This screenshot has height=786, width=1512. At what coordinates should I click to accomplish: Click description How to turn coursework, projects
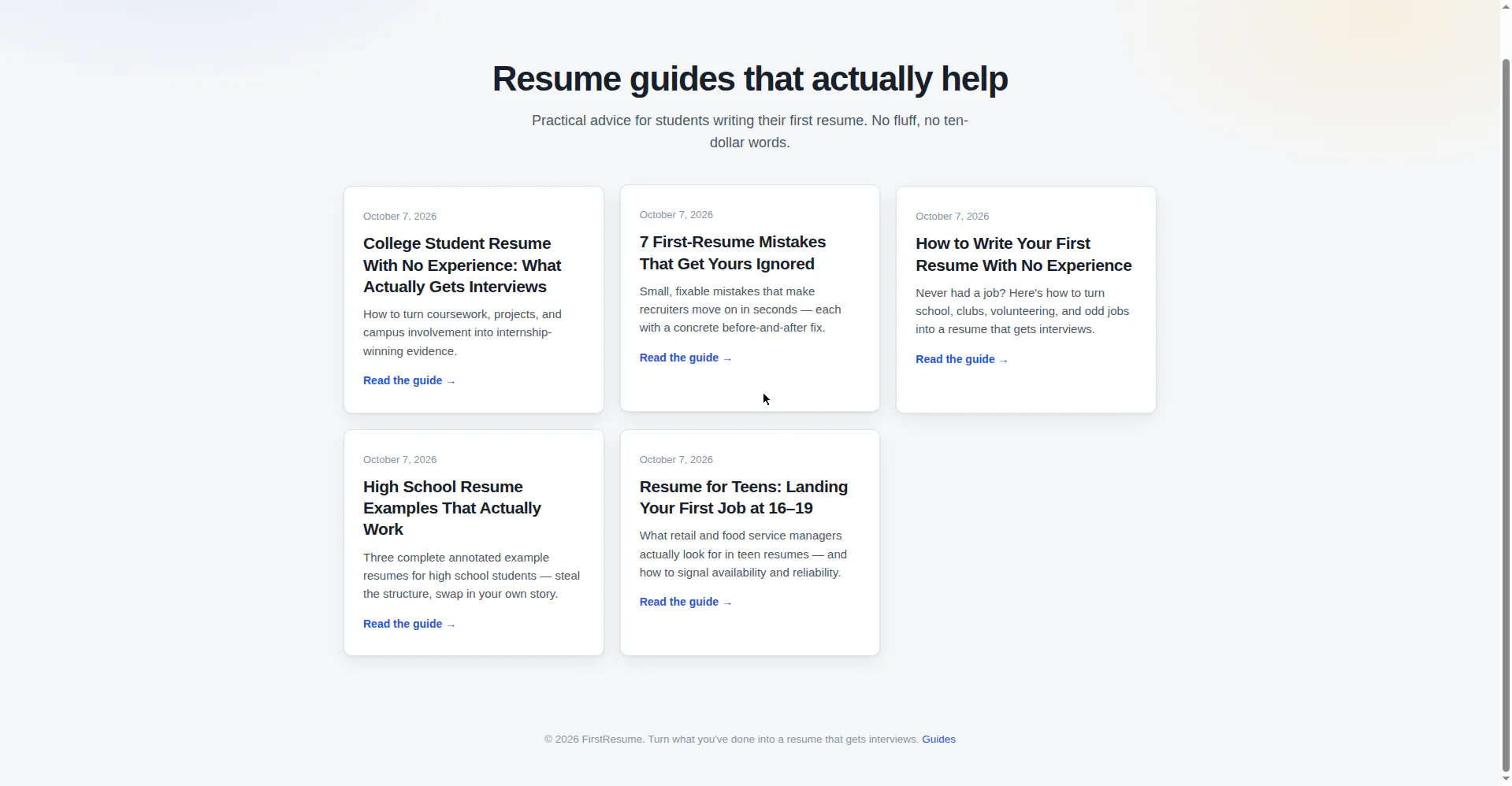click(x=463, y=332)
